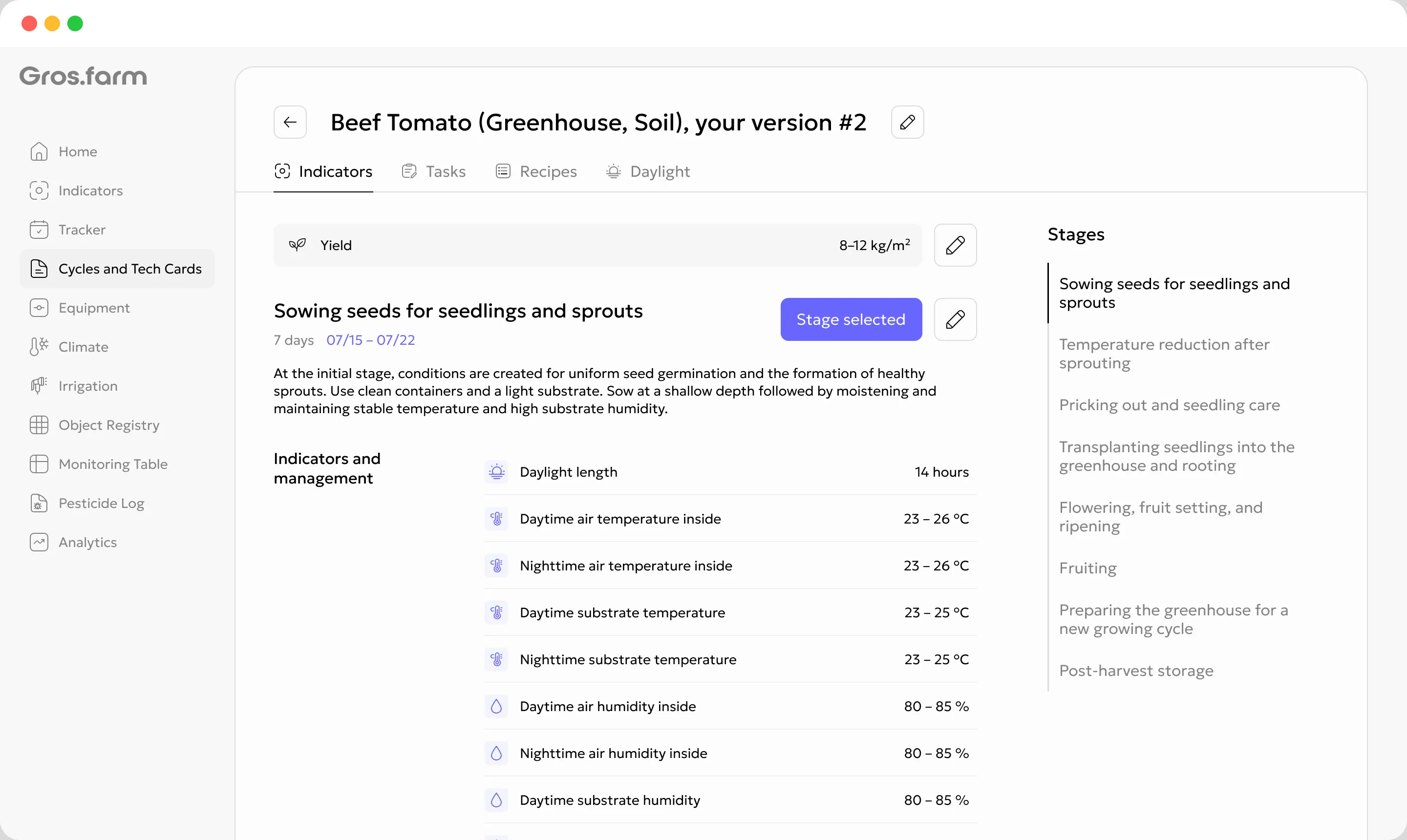Switch to the Recipes tab
Image resolution: width=1407 pixels, height=840 pixels.
click(x=535, y=171)
